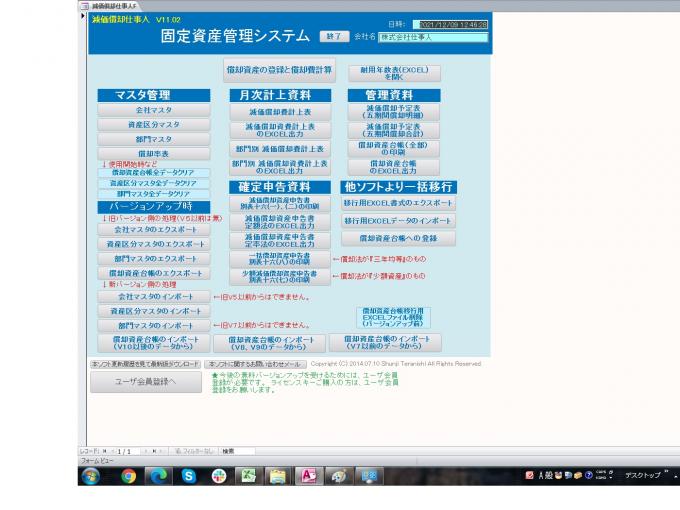Open Slack from the taskbar
Viewport: 680px width, 510px height.
tap(218, 476)
